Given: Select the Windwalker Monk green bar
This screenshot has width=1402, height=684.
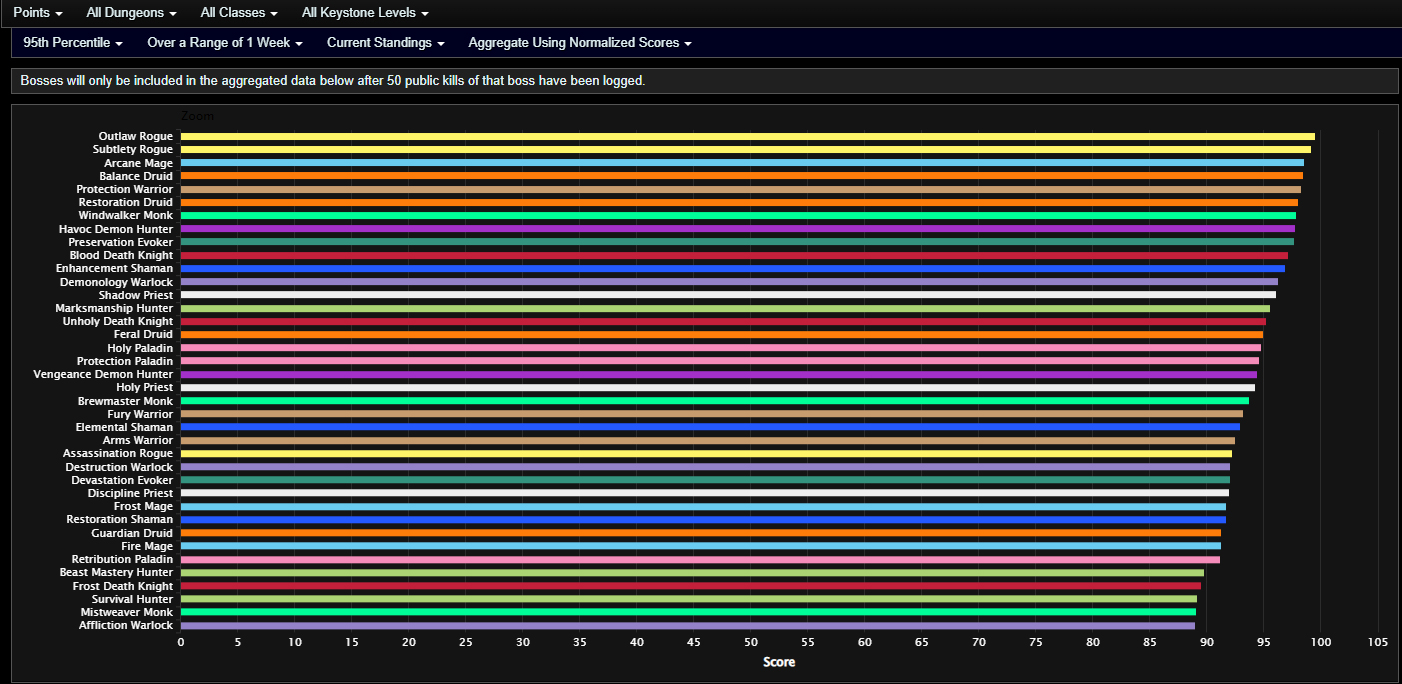Looking at the screenshot, I should pyautogui.click(x=738, y=216).
